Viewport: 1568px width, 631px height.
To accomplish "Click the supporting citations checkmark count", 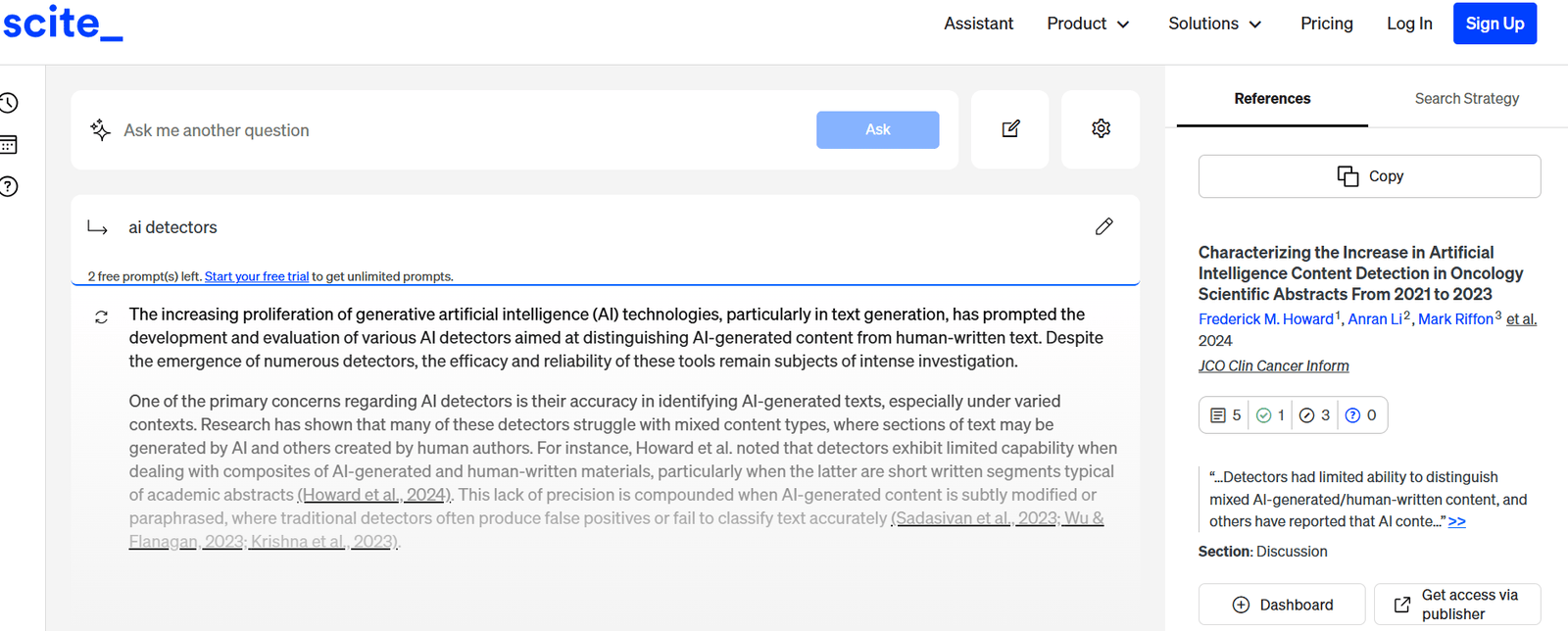I will [1270, 415].
